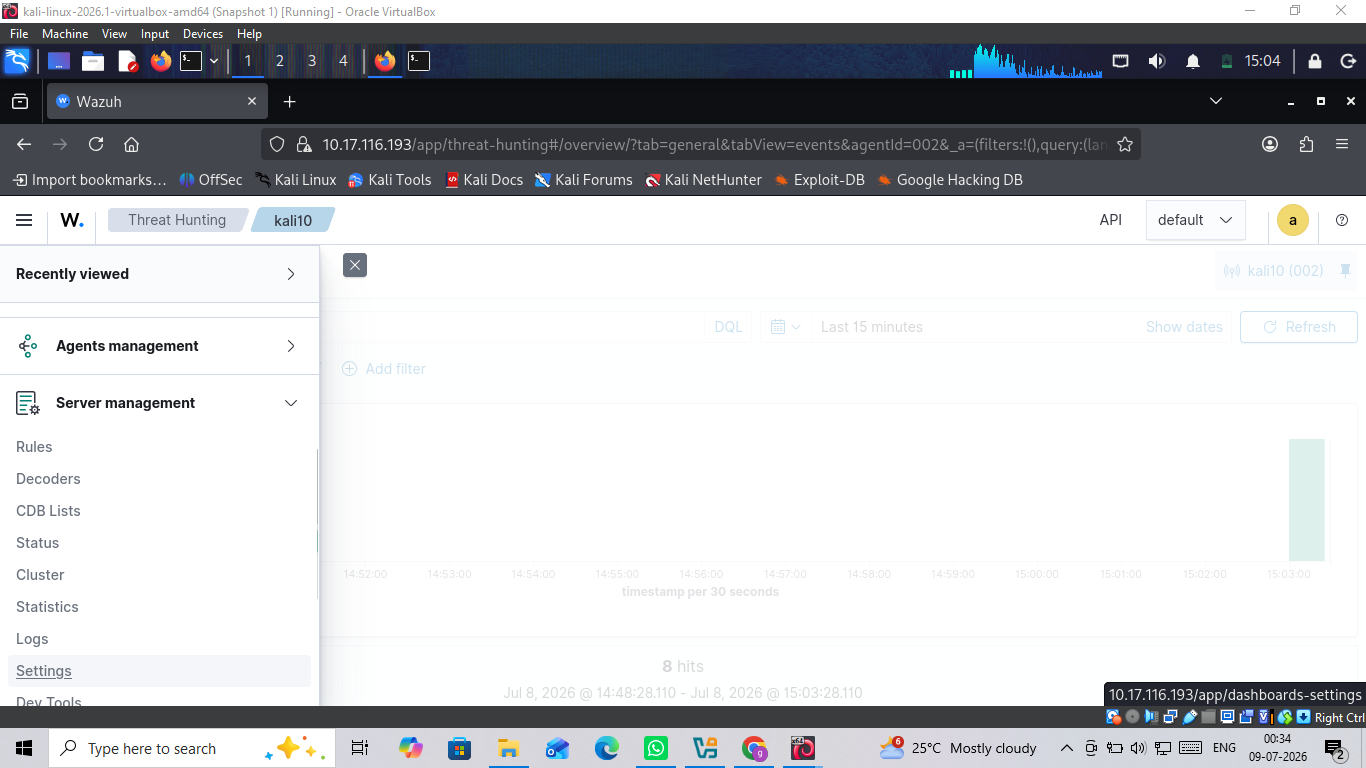Open the VirtualBox Machine menu
The image size is (1366, 768).
pyautogui.click(x=65, y=34)
